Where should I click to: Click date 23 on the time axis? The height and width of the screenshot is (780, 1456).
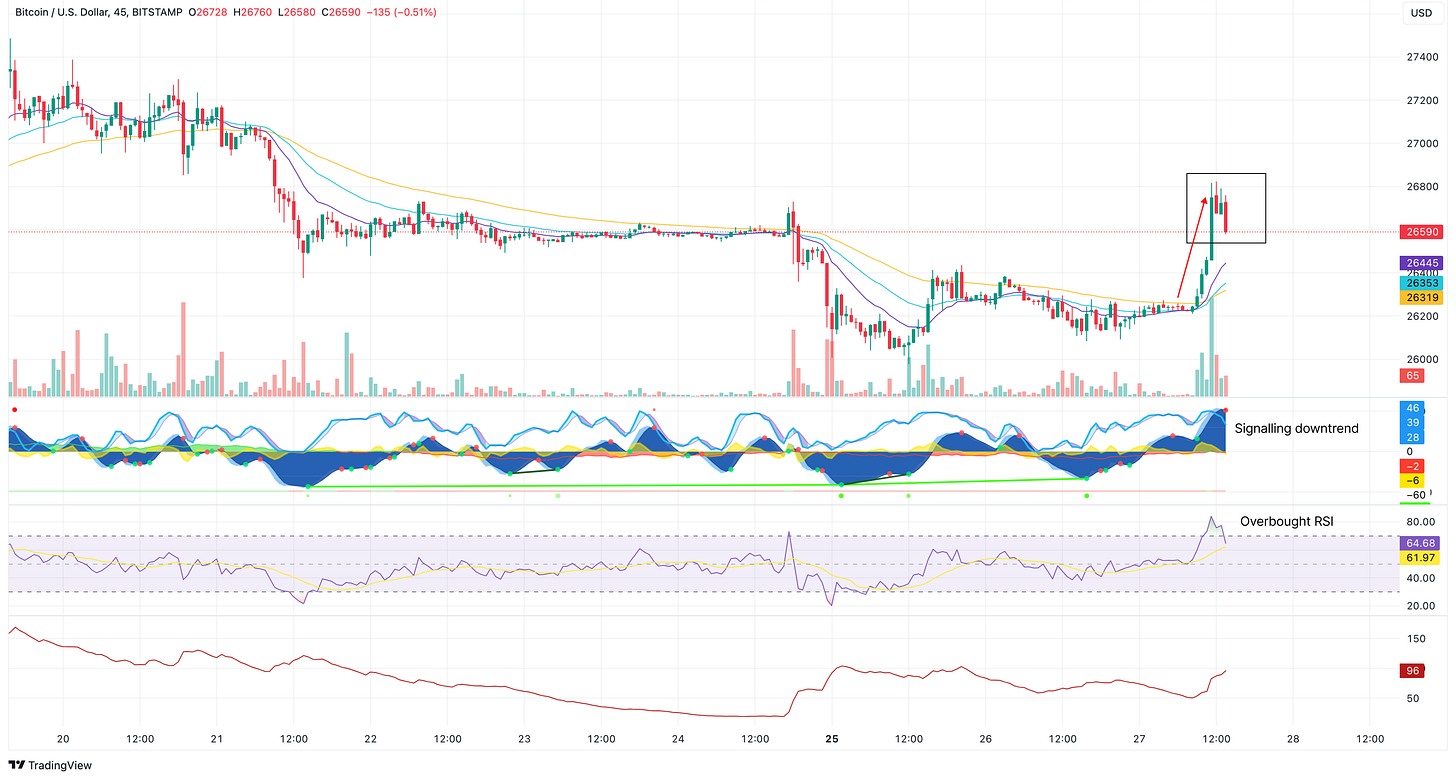point(524,739)
